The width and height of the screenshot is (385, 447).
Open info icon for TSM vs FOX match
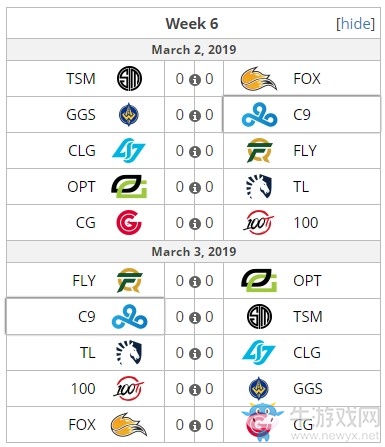[x=195, y=80]
